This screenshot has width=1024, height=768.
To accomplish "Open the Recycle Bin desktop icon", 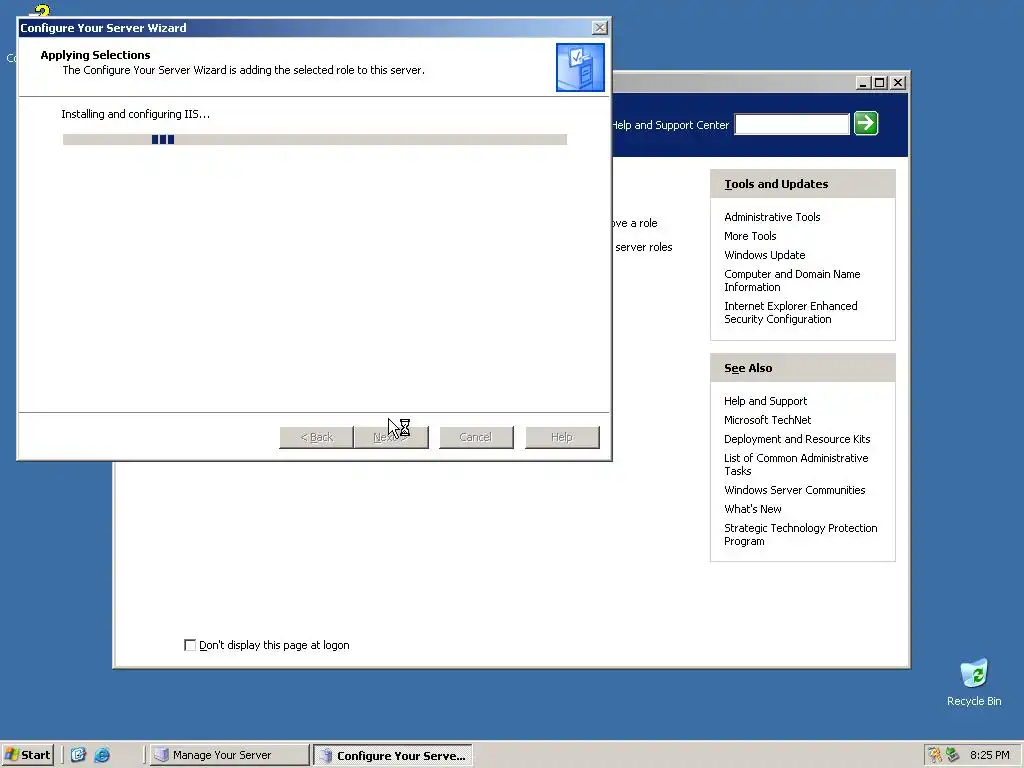I will click(x=974, y=683).
